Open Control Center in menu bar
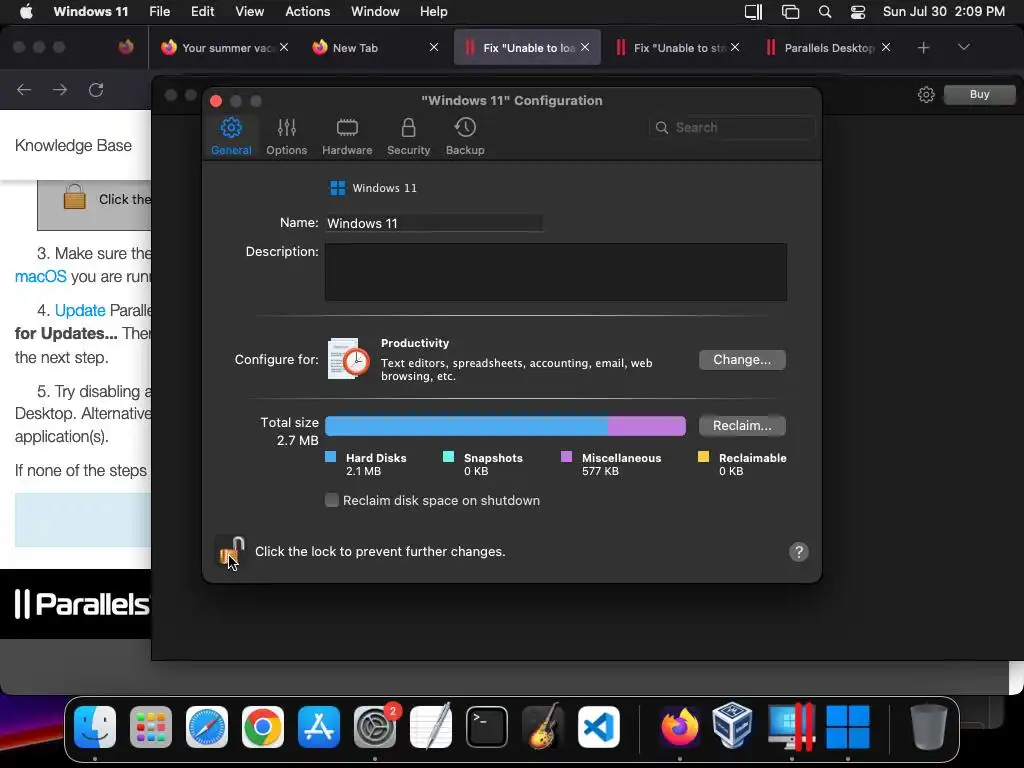Viewport: 1024px width, 768px height. click(x=858, y=12)
